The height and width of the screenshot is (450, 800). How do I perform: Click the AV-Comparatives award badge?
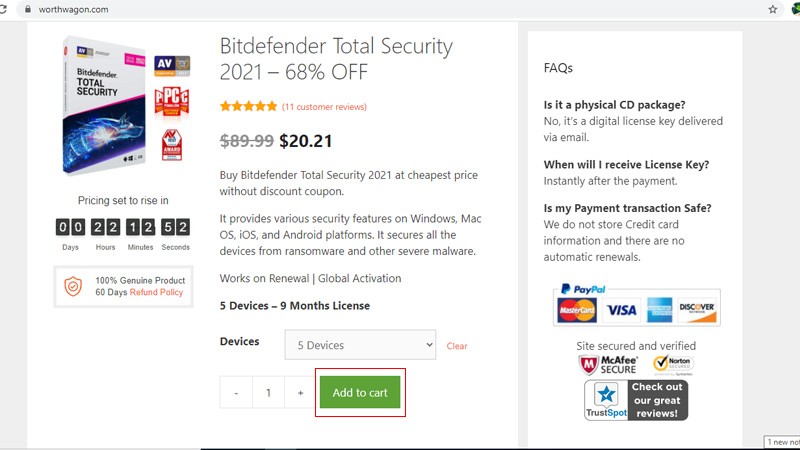172,67
